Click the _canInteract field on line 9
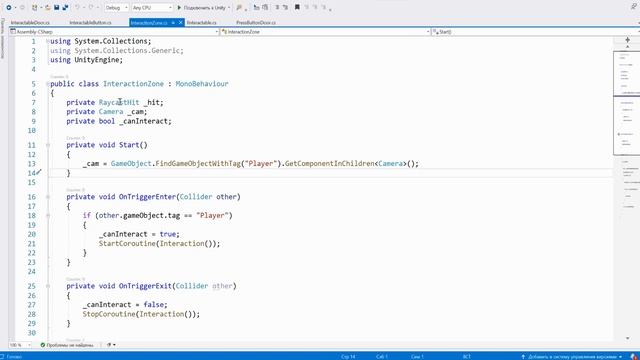 144,121
